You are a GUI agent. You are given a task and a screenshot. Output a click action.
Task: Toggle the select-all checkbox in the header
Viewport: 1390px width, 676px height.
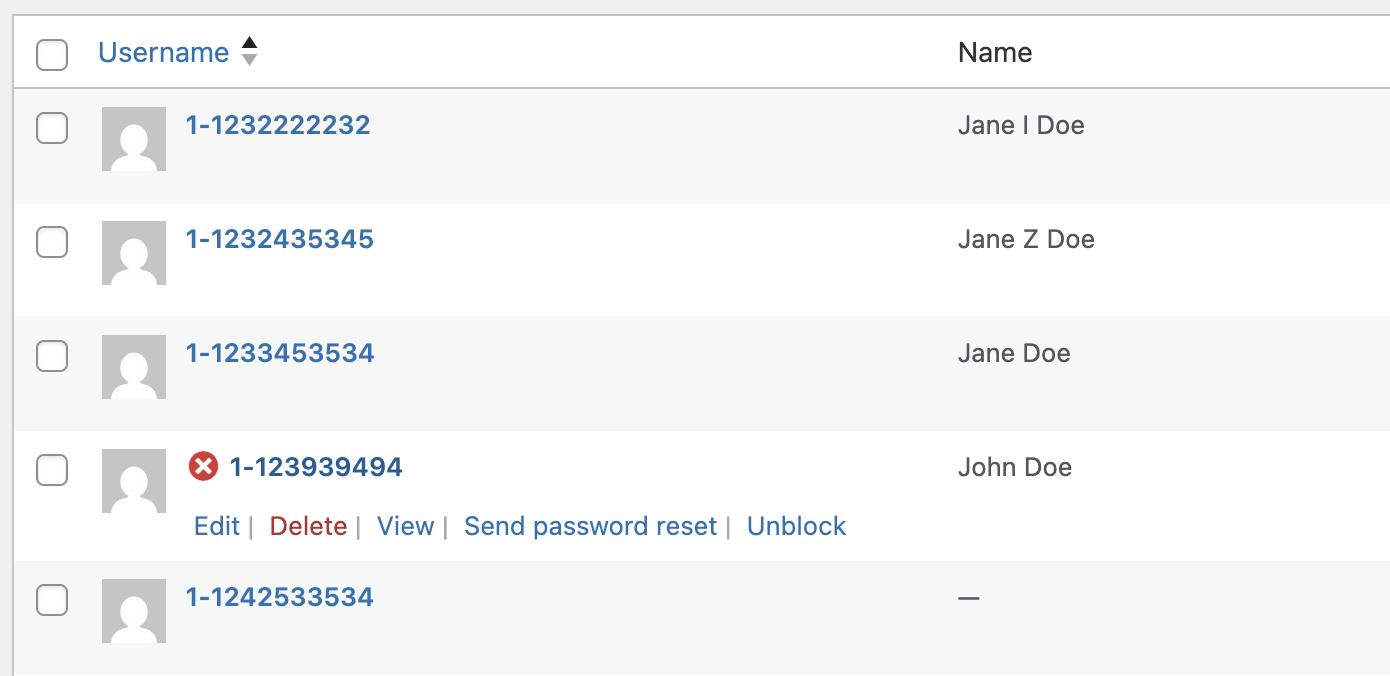point(52,54)
